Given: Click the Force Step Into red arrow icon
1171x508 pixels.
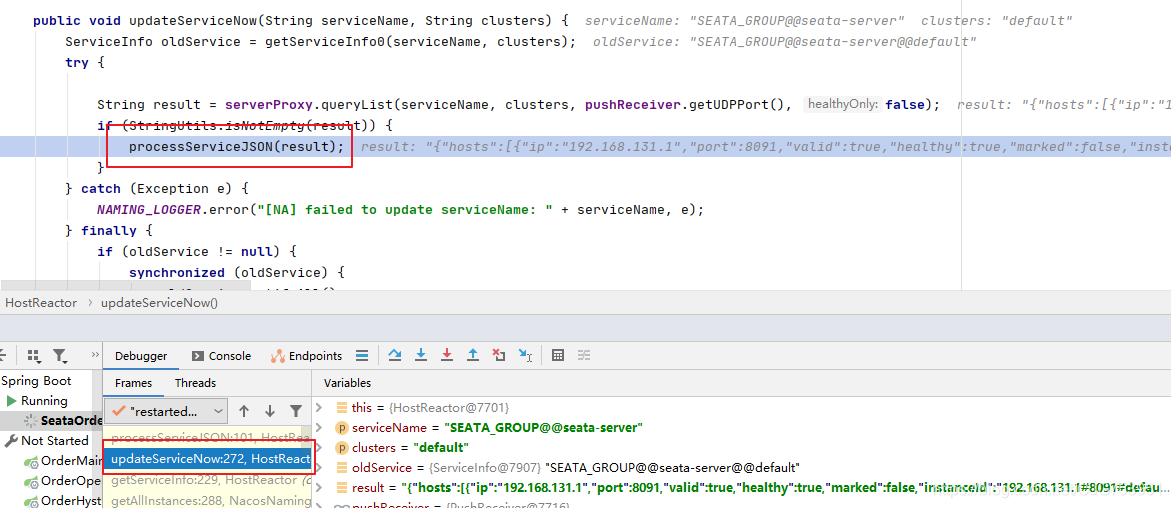Looking at the screenshot, I should pyautogui.click(x=447, y=356).
